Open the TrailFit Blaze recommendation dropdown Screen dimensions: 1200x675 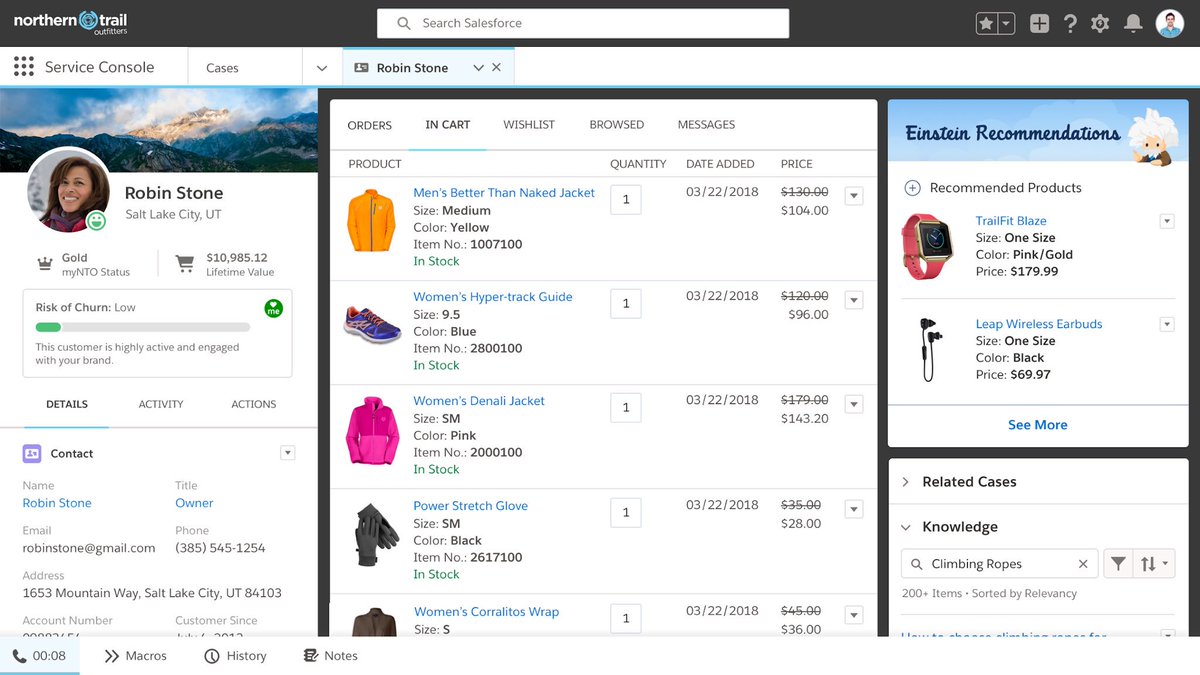1166,221
